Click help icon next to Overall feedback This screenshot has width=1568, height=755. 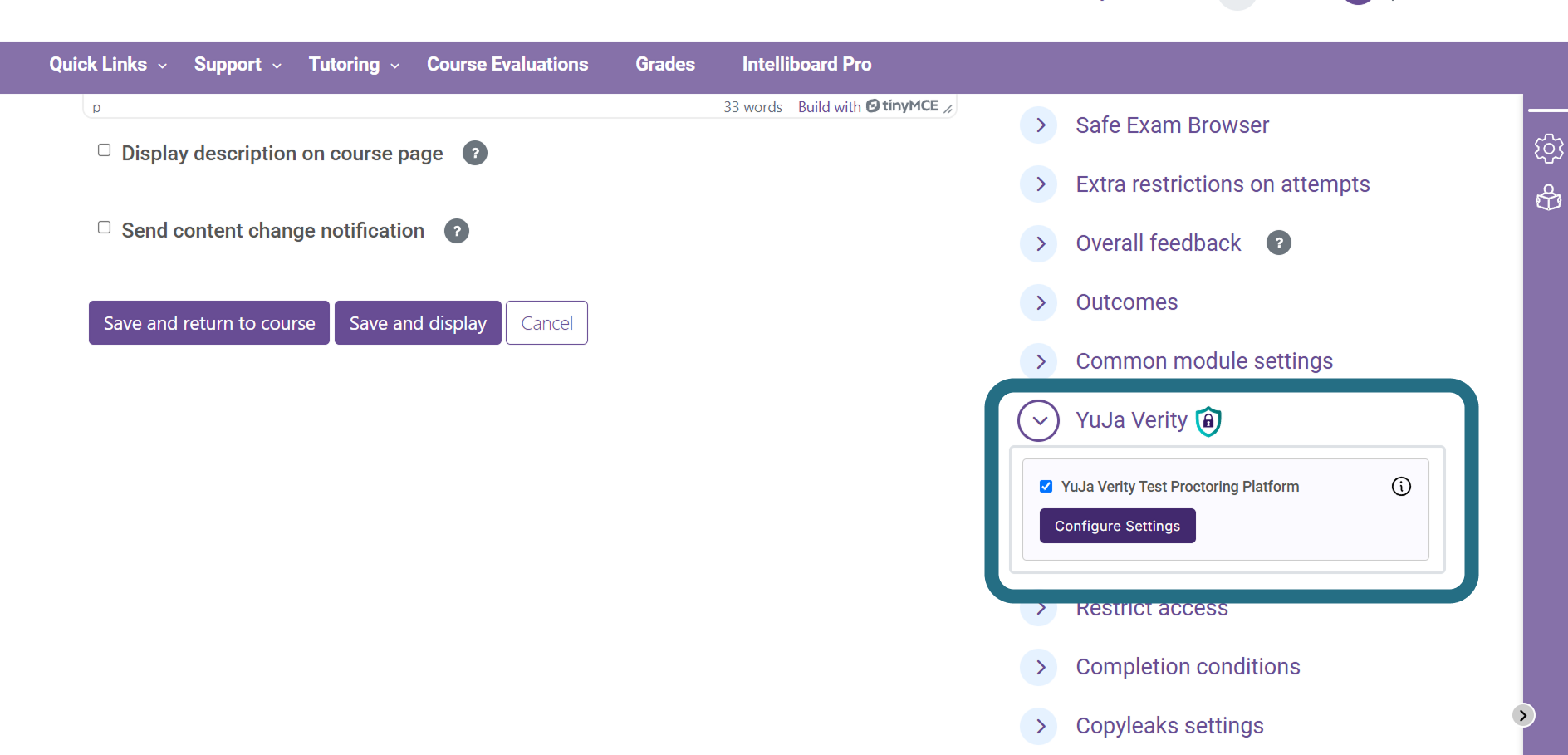coord(1279,243)
